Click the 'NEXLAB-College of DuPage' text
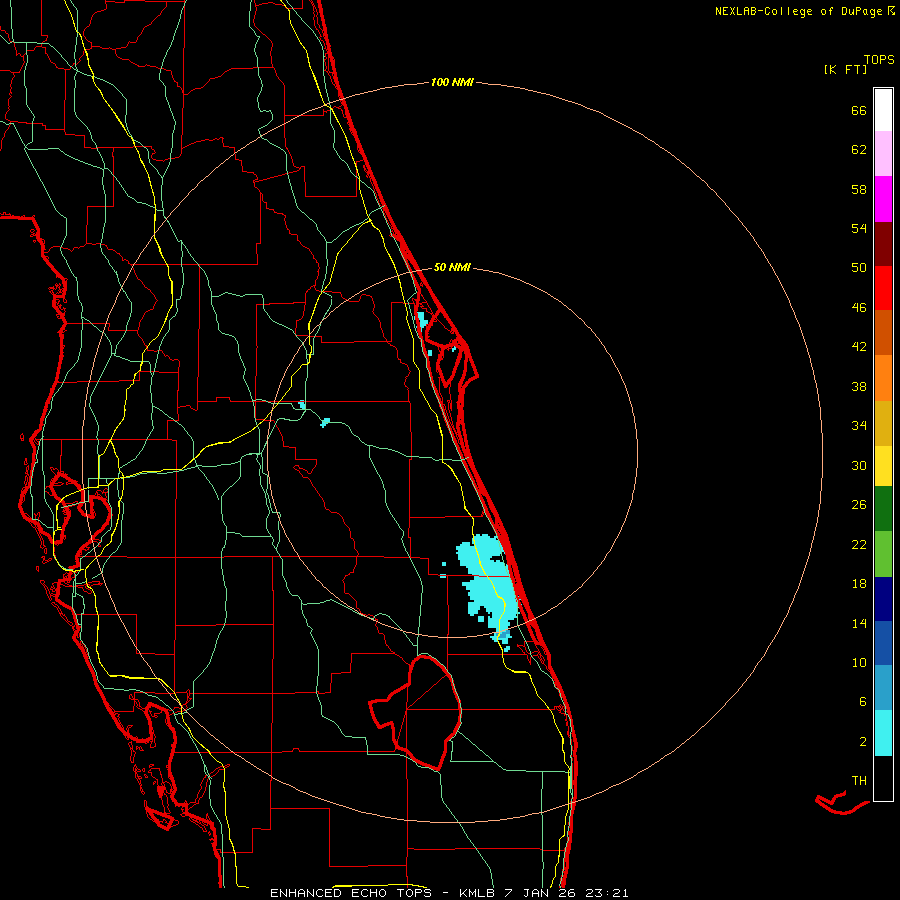This screenshot has height=900, width=900. coord(800,11)
